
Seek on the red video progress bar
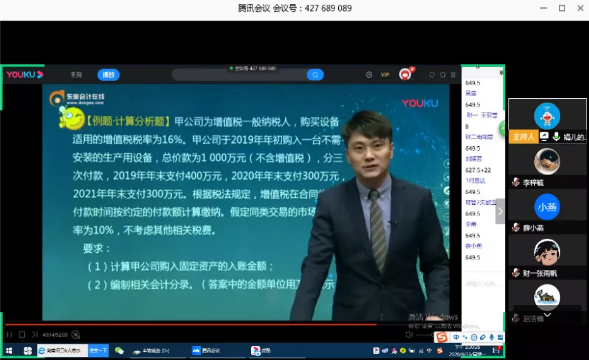point(190,324)
